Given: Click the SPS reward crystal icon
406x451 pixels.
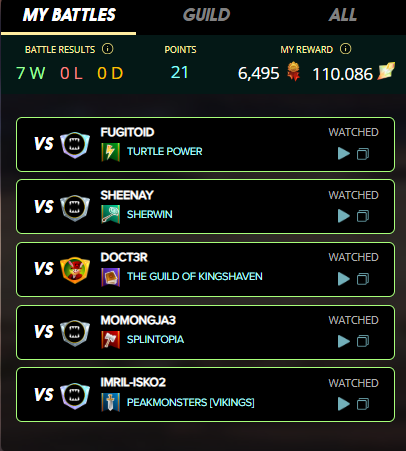Looking at the screenshot, I should 386,71.
